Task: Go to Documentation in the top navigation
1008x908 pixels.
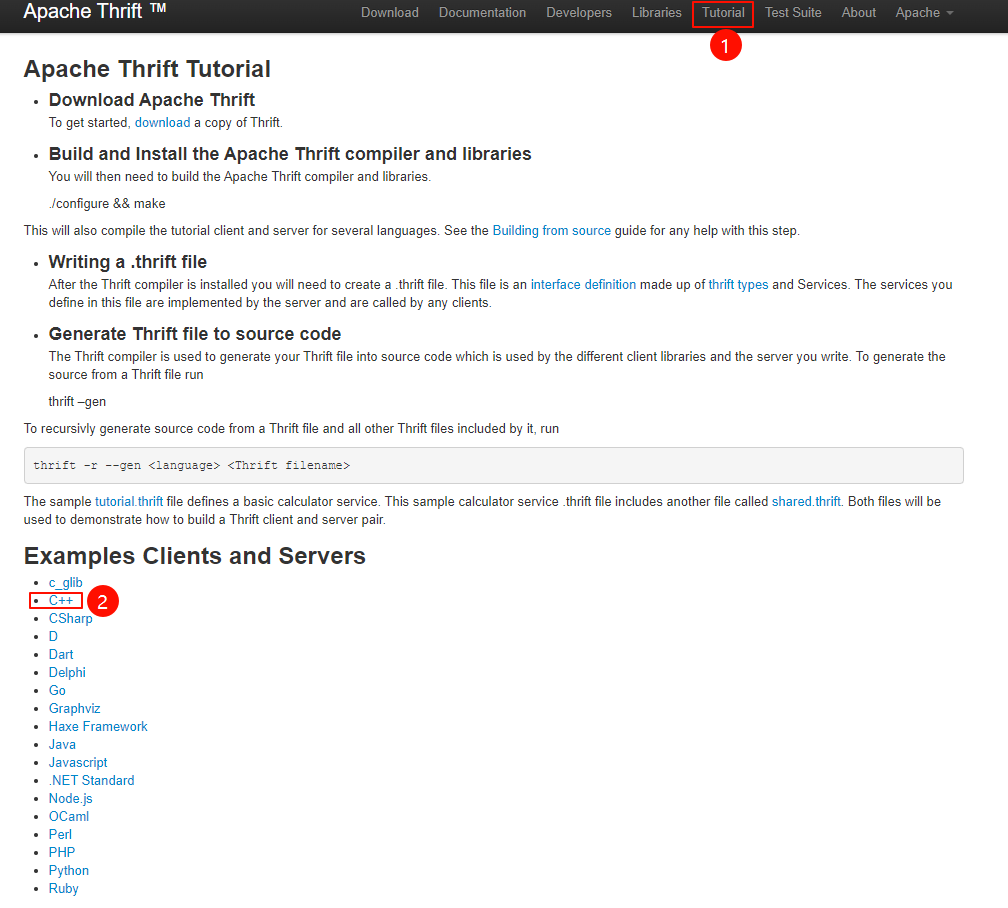Action: click(482, 13)
